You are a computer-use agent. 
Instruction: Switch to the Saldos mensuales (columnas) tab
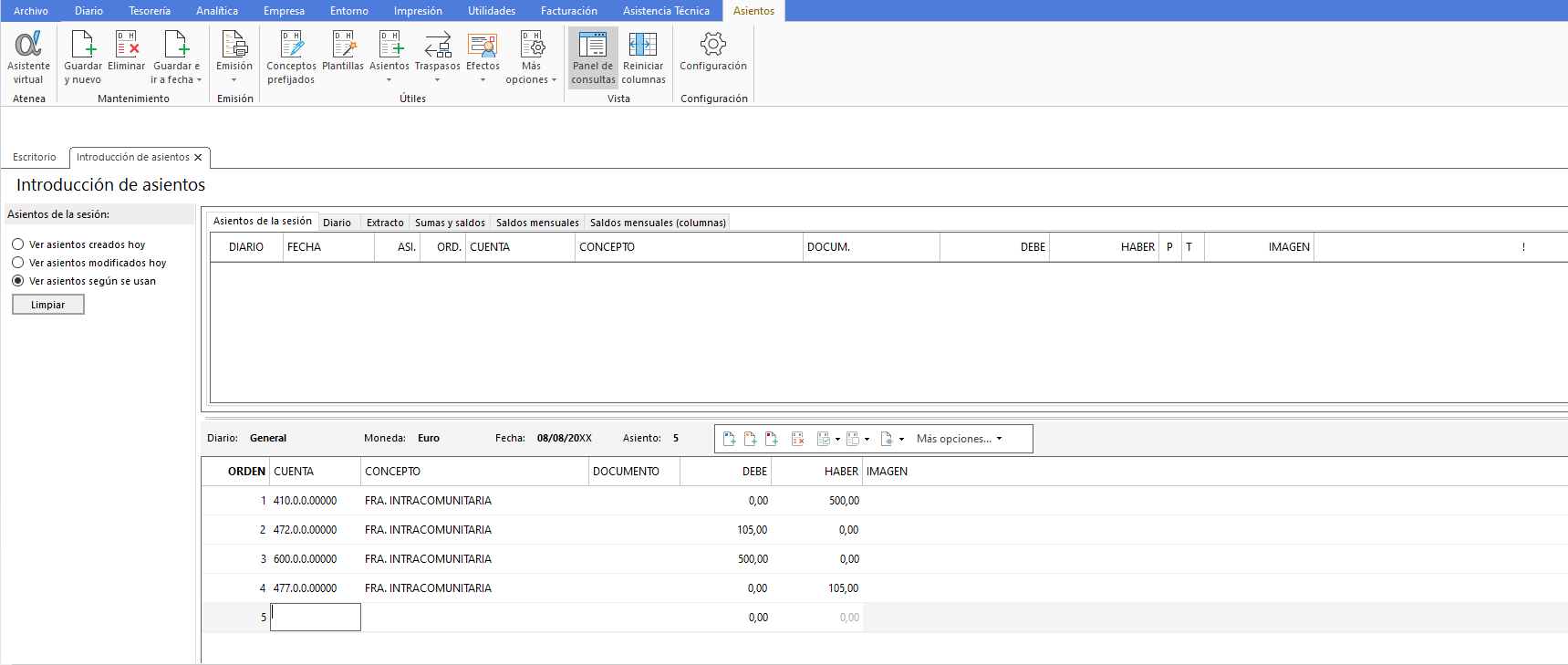tap(658, 223)
